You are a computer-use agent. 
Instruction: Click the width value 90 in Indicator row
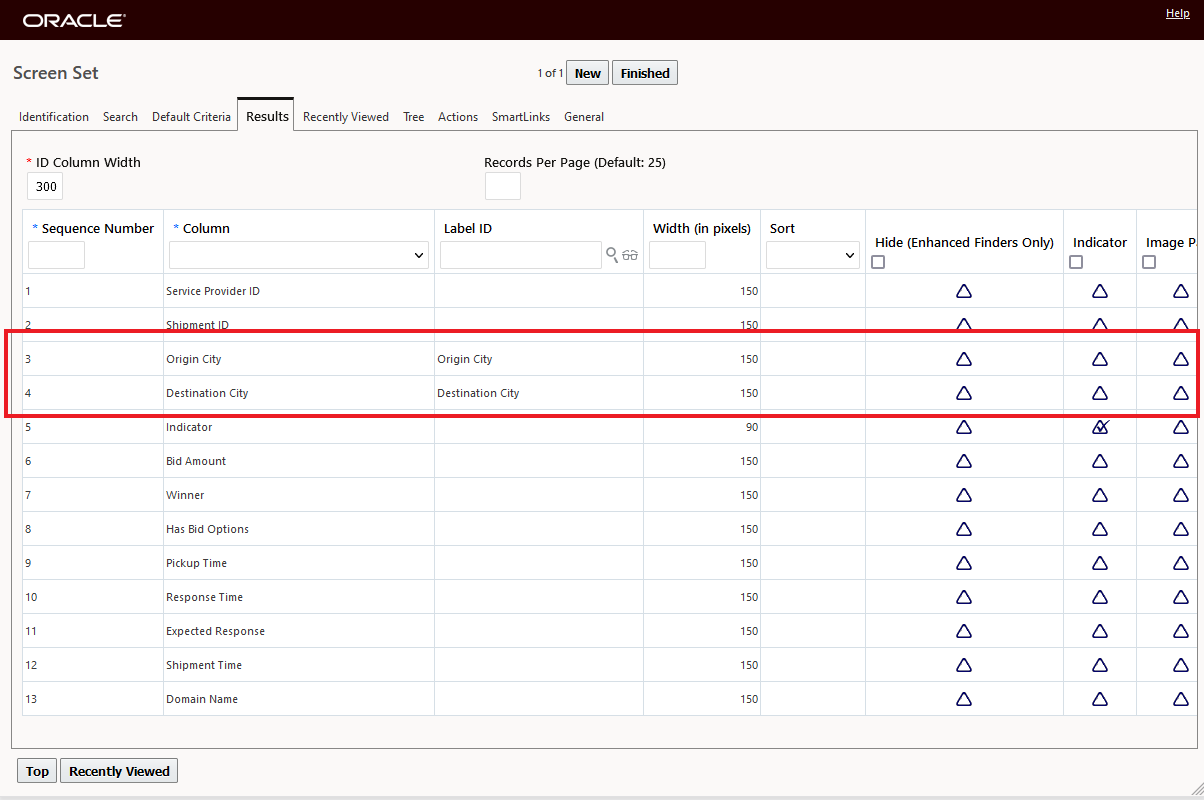751,427
